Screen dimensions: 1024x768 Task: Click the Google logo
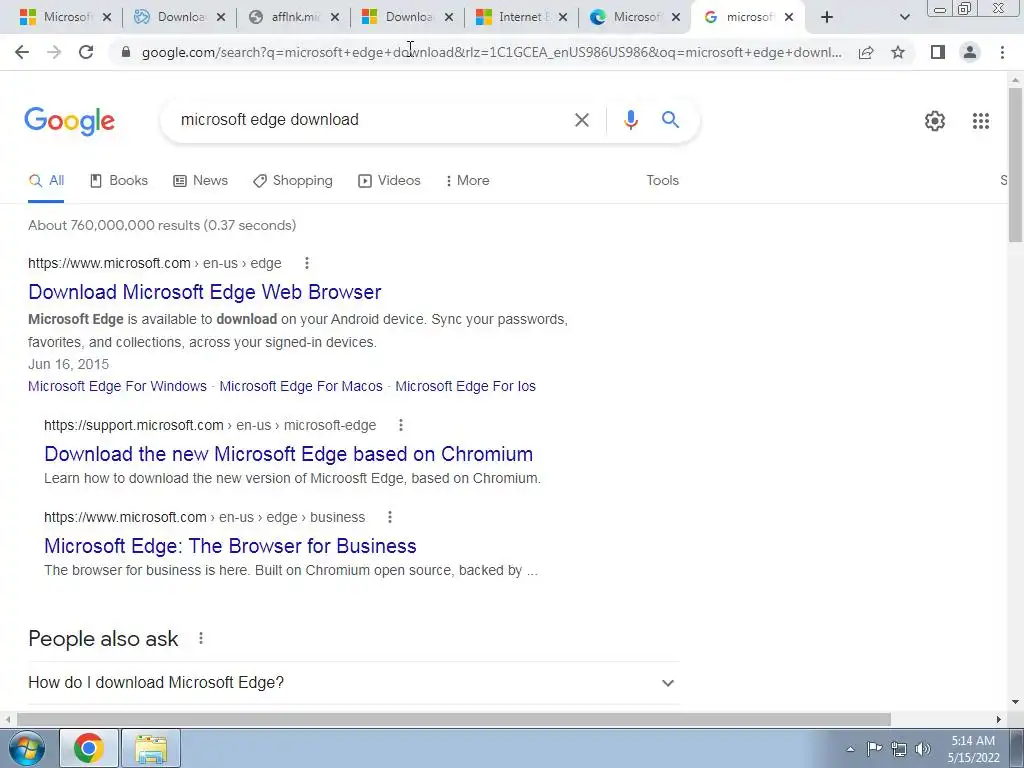[69, 121]
